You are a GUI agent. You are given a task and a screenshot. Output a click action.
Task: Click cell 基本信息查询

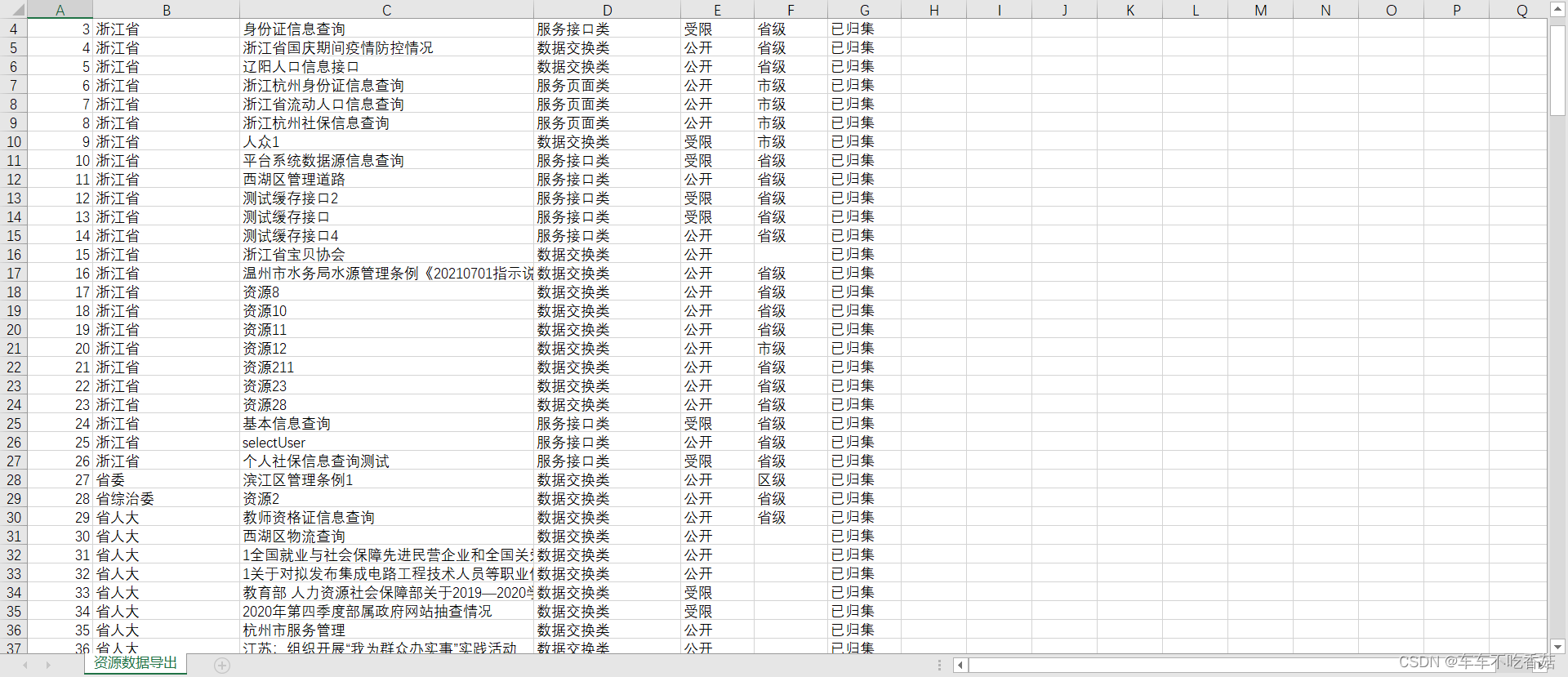[387, 423]
